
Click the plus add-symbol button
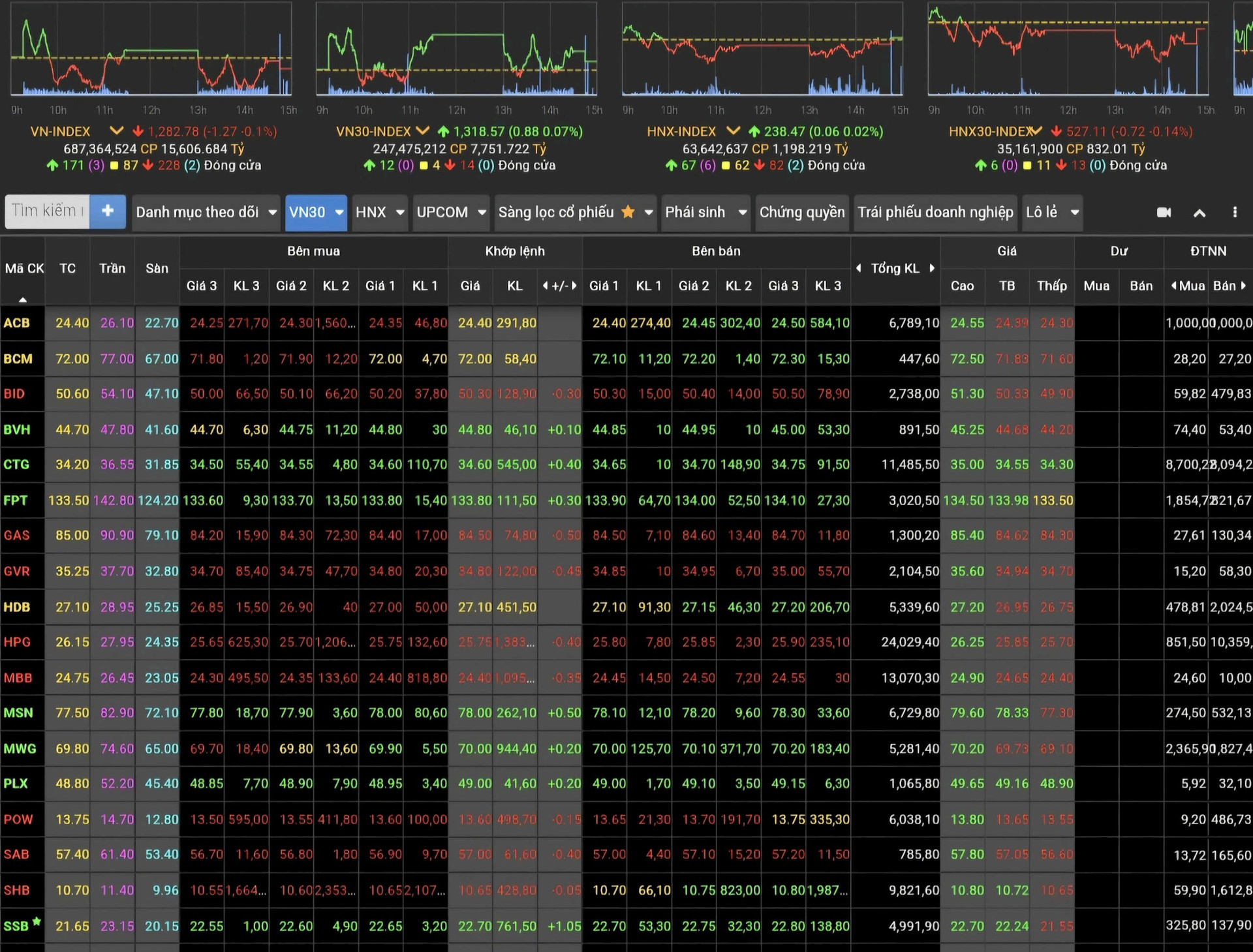(108, 211)
